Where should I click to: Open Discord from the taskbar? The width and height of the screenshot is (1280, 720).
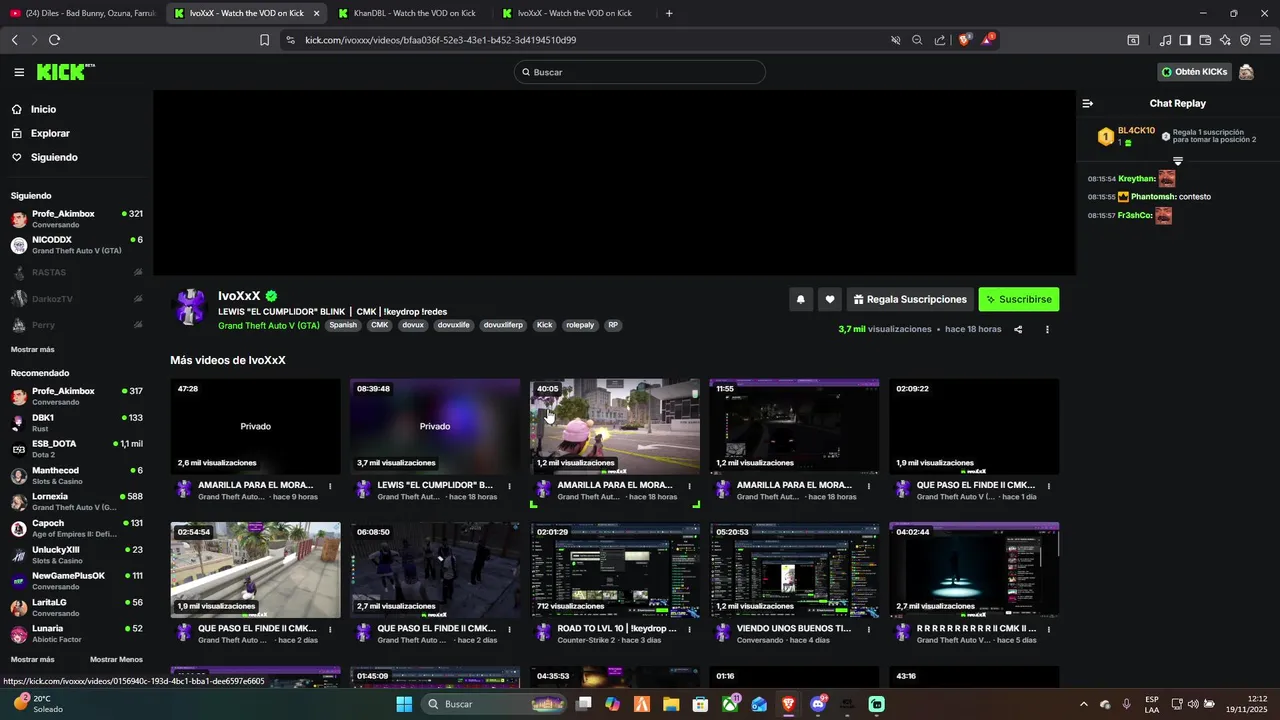click(818, 704)
